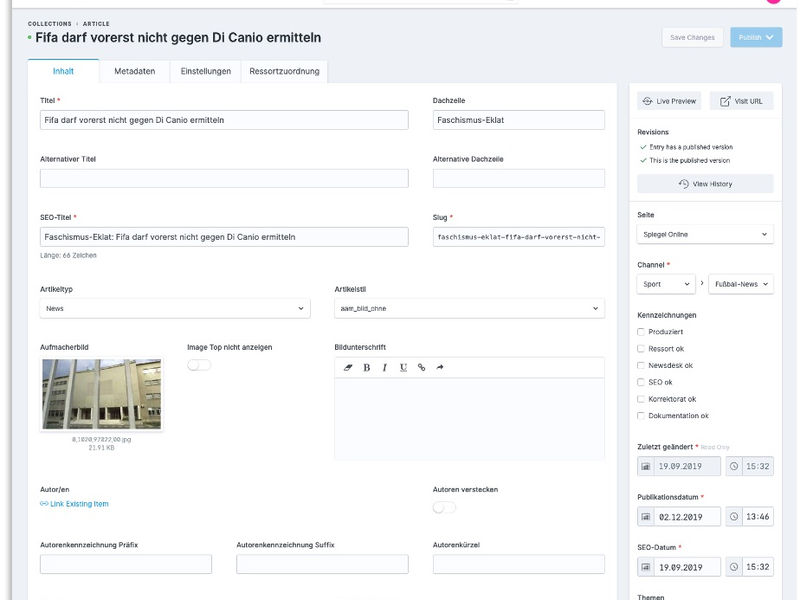The image size is (800, 600).
Task: Click 'Link Existing Item' under Autor/en
Action: (x=74, y=504)
